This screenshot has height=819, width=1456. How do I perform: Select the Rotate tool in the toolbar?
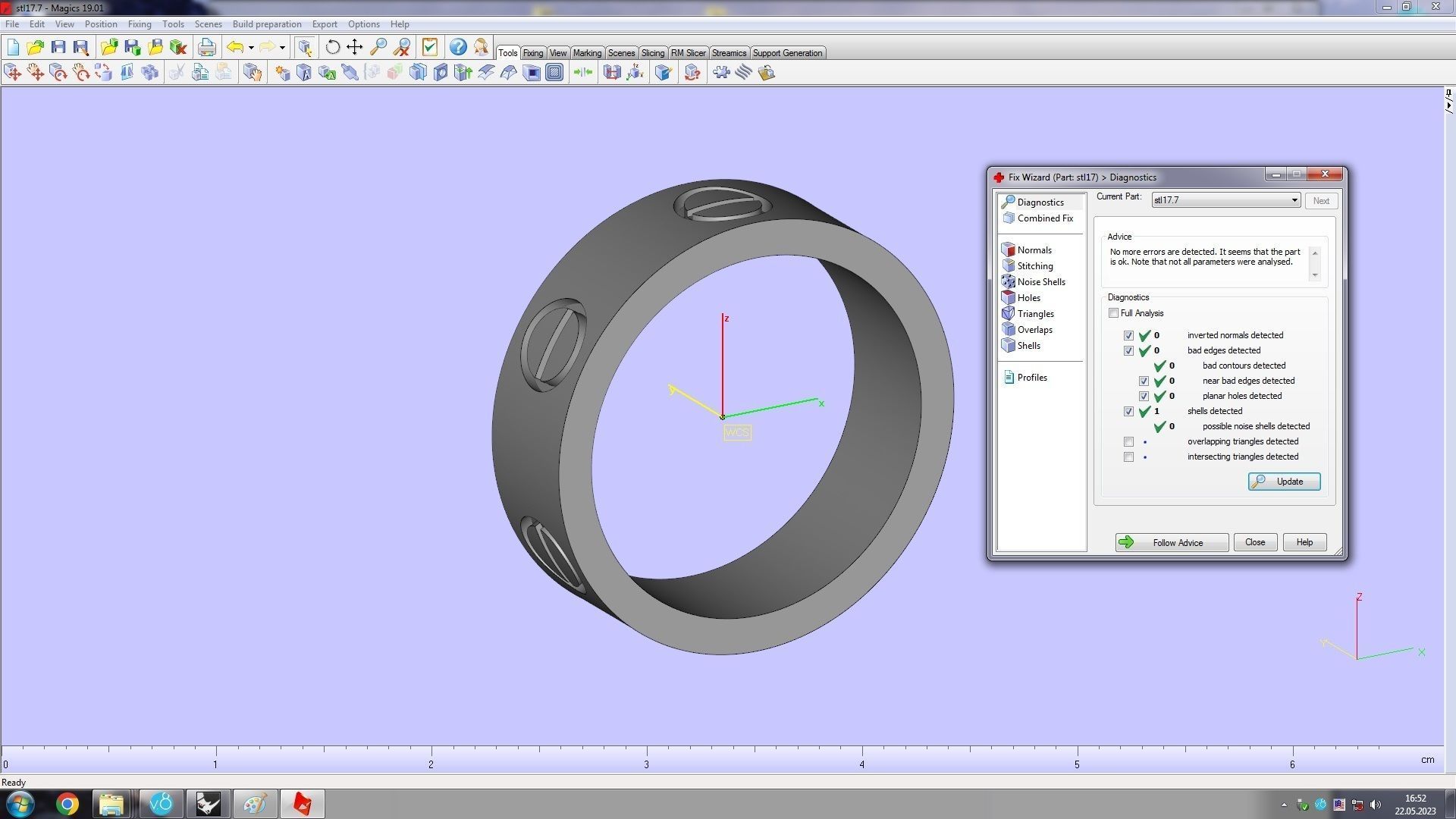59,72
